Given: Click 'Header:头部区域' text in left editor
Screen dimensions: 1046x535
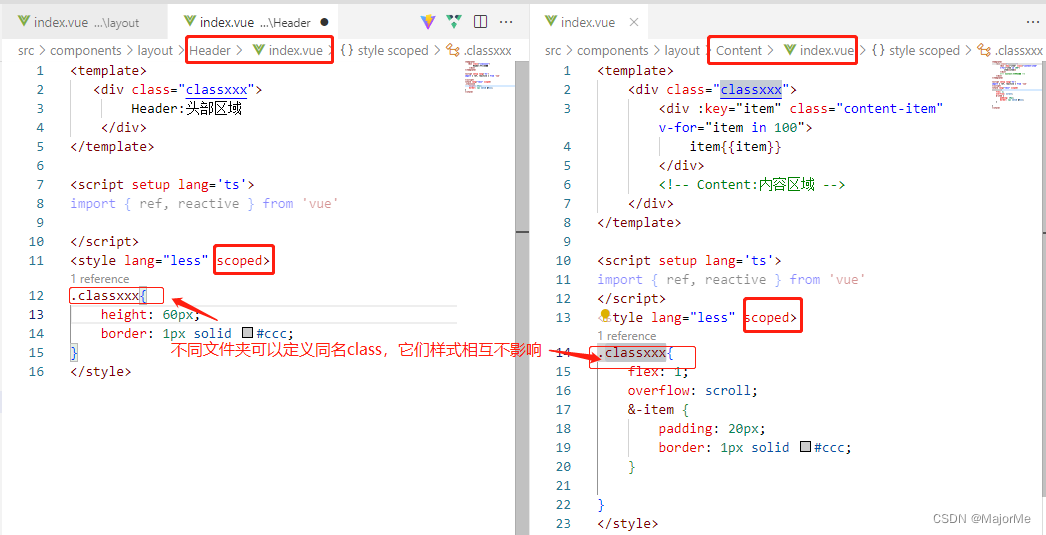Looking at the screenshot, I should point(186,108).
